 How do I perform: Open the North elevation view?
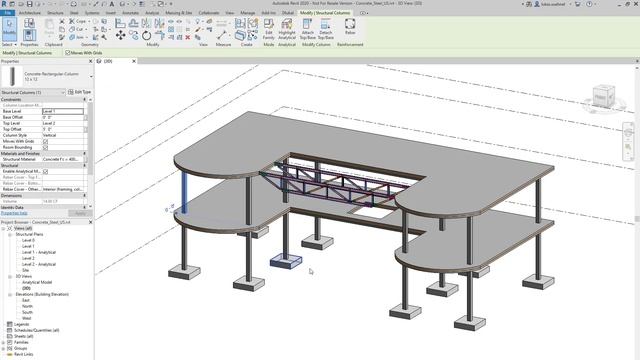(x=27, y=307)
